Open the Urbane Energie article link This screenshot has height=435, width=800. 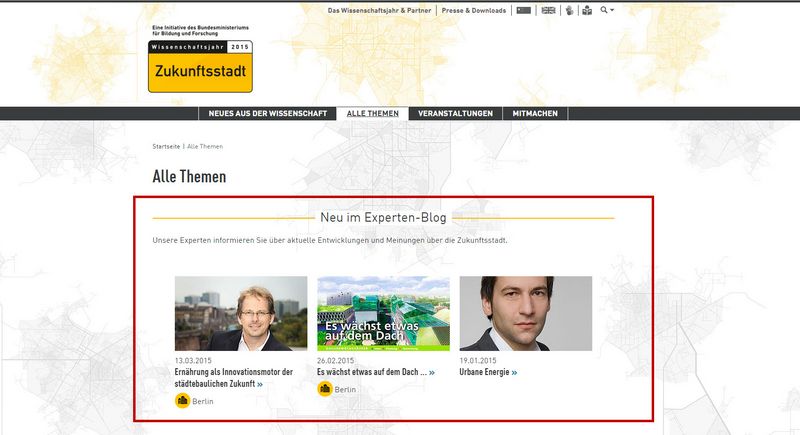tap(486, 372)
